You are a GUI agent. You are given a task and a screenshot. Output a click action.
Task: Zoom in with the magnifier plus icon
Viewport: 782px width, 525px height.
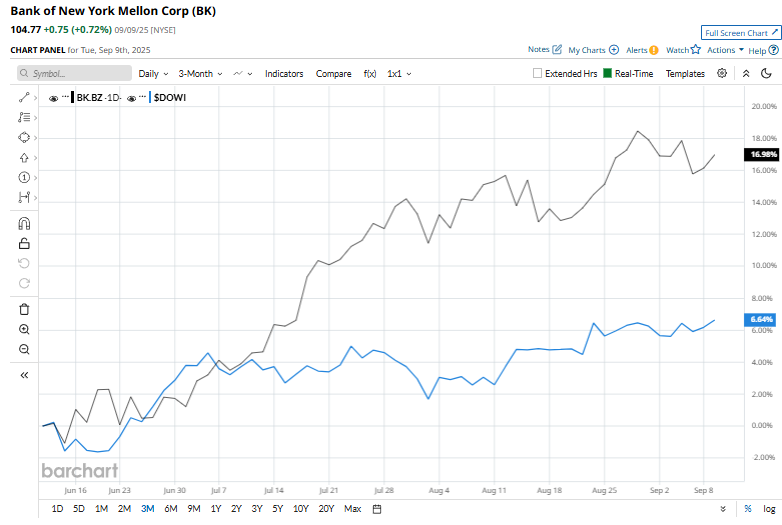point(24,329)
